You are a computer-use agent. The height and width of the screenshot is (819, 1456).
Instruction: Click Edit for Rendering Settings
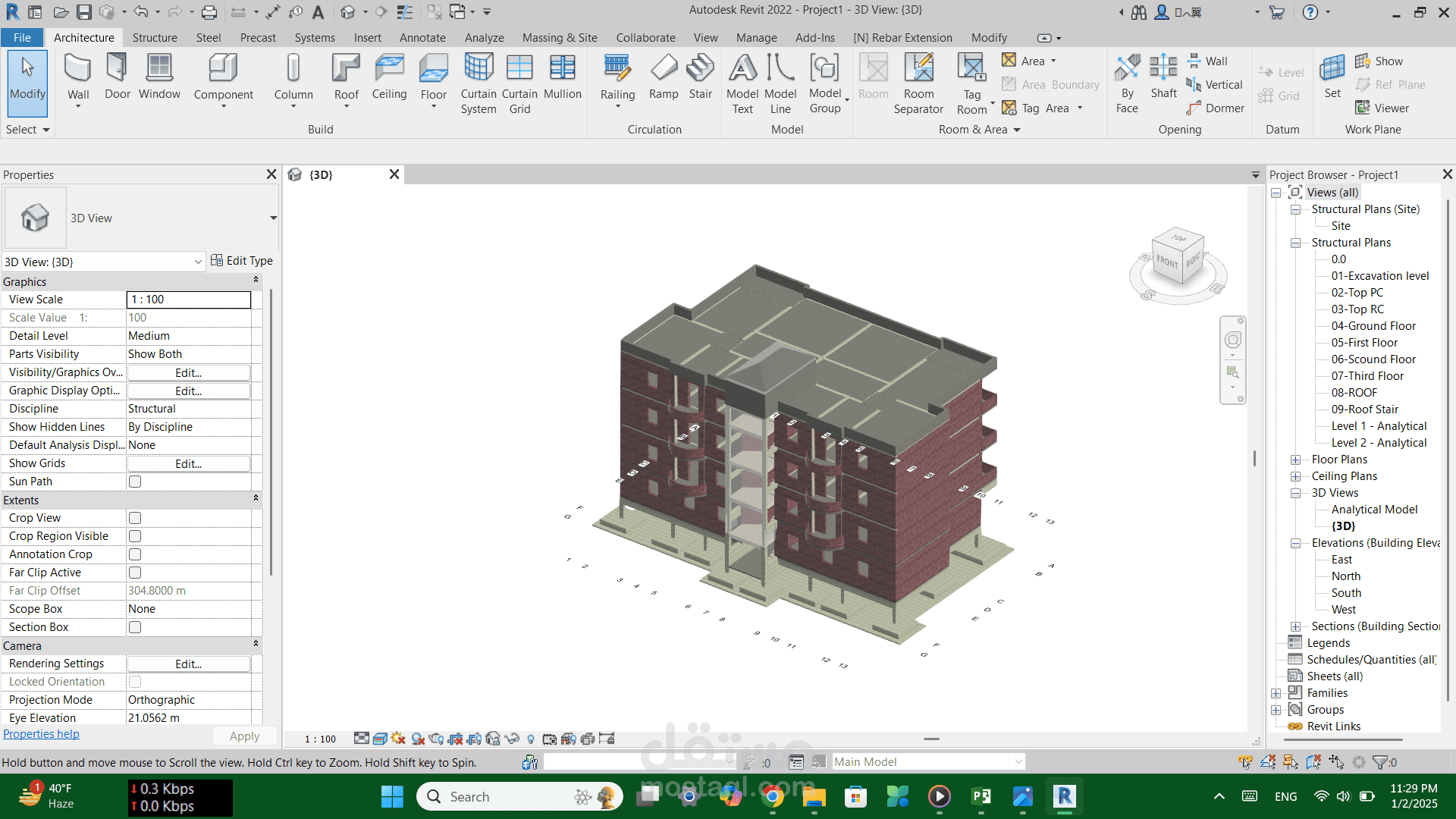click(x=188, y=664)
